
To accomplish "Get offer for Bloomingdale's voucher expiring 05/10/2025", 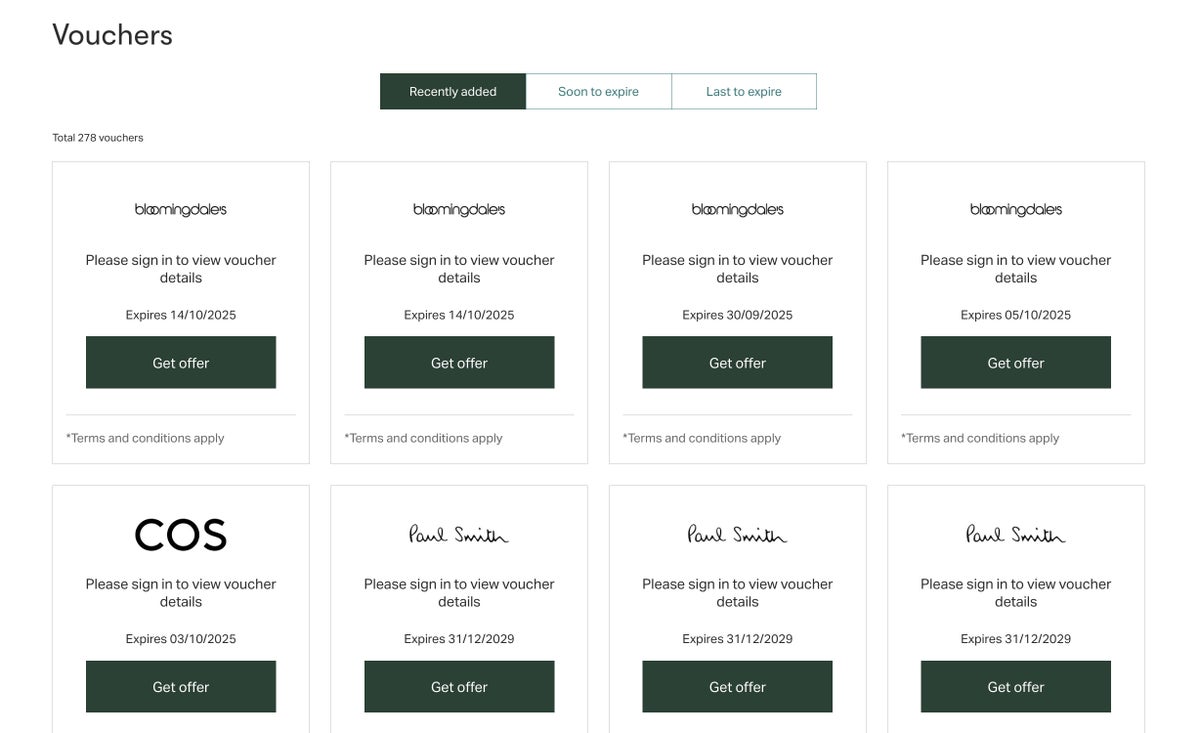I will (x=1016, y=363).
